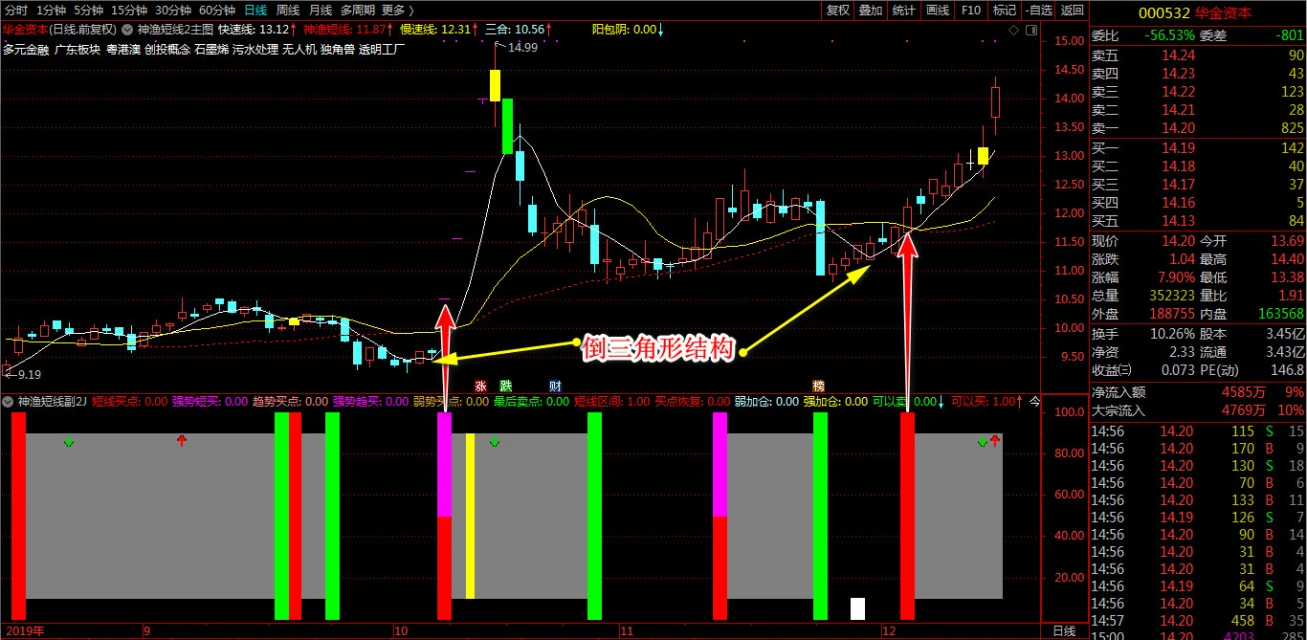The width and height of the screenshot is (1307, 640).
Task: Click the 涨幅 value 7.90%
Action: point(1174,277)
